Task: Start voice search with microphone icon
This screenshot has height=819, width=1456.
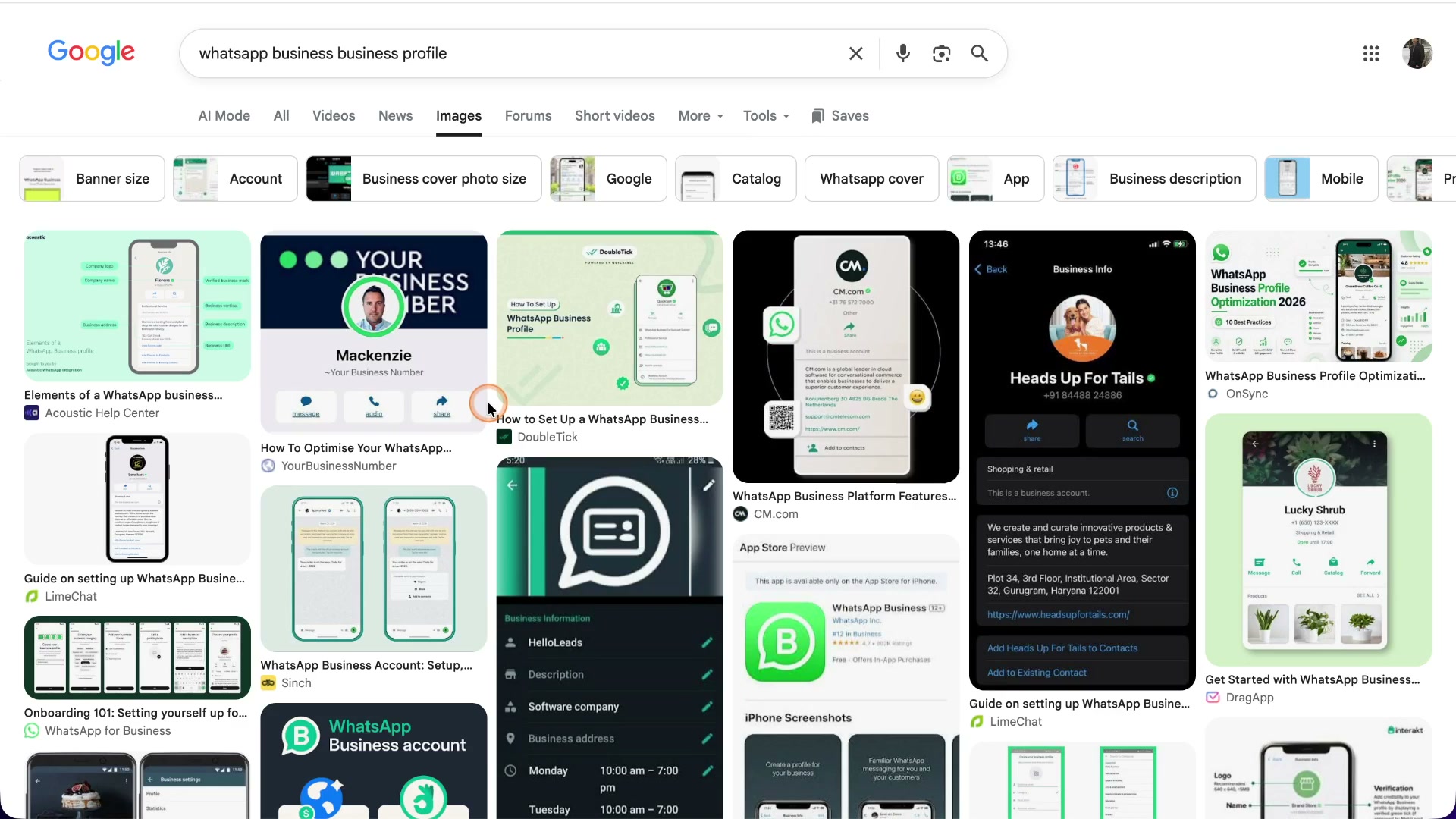Action: tap(902, 54)
